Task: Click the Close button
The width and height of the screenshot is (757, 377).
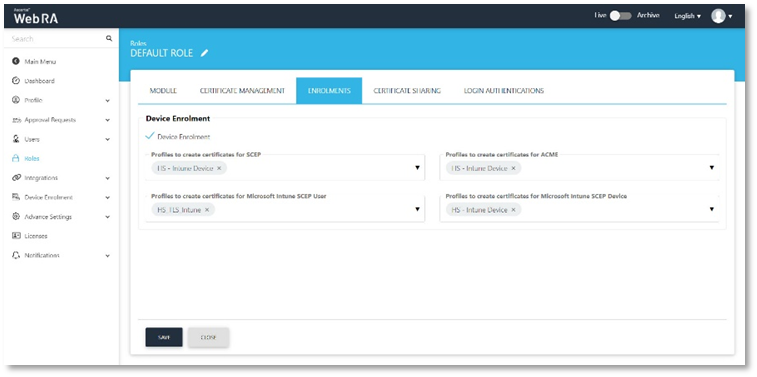Action: click(x=208, y=337)
